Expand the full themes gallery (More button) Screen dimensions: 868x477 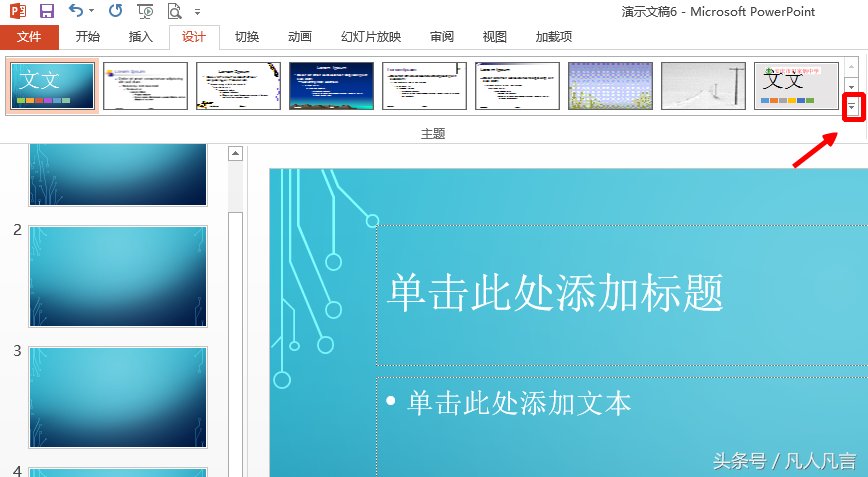851,106
